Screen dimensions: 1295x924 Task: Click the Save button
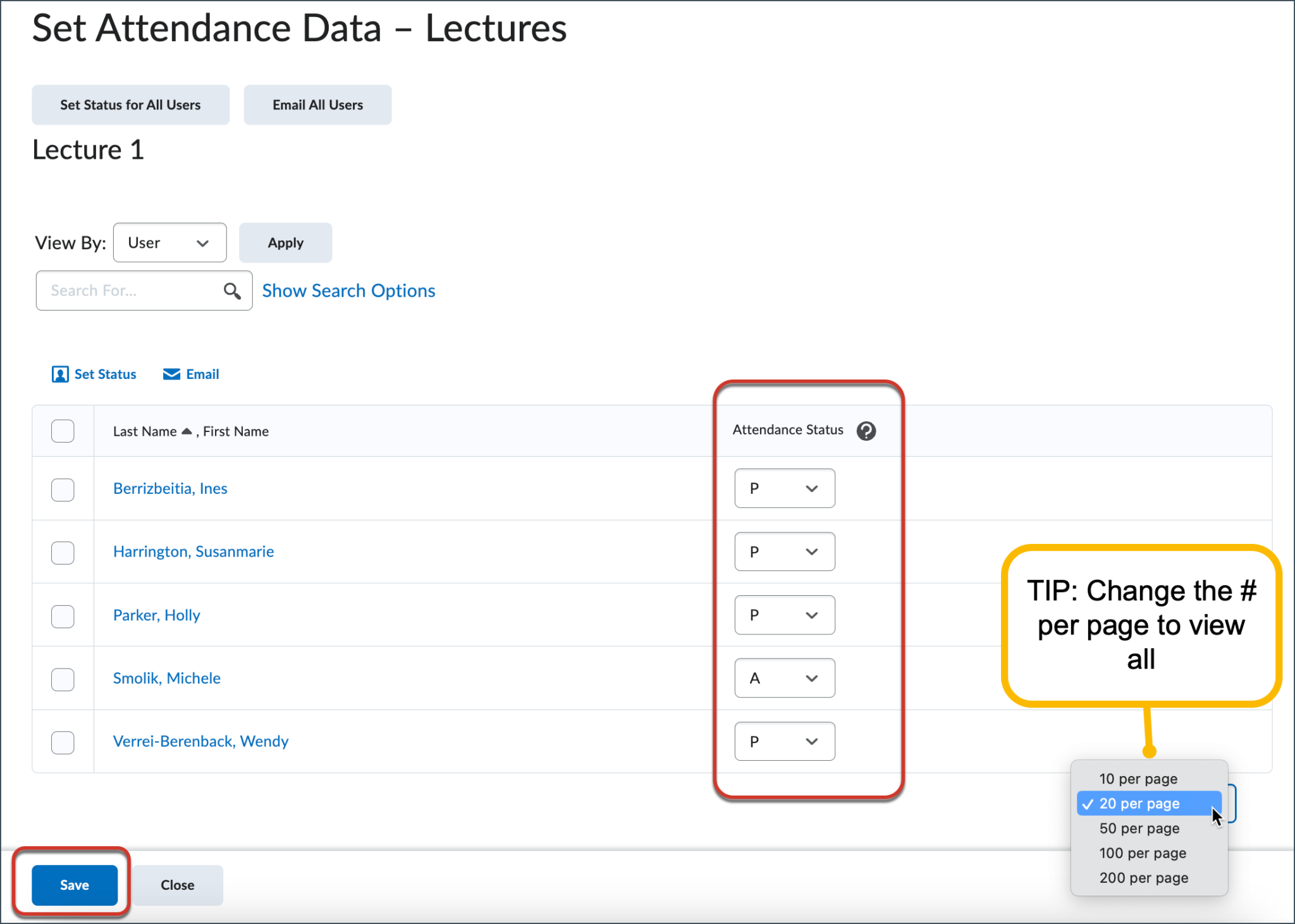coord(74,885)
